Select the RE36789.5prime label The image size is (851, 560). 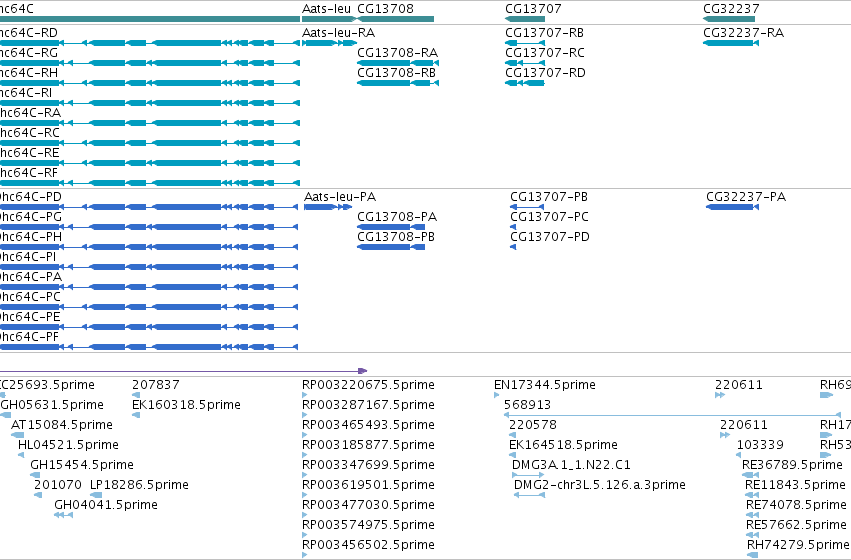(792, 465)
